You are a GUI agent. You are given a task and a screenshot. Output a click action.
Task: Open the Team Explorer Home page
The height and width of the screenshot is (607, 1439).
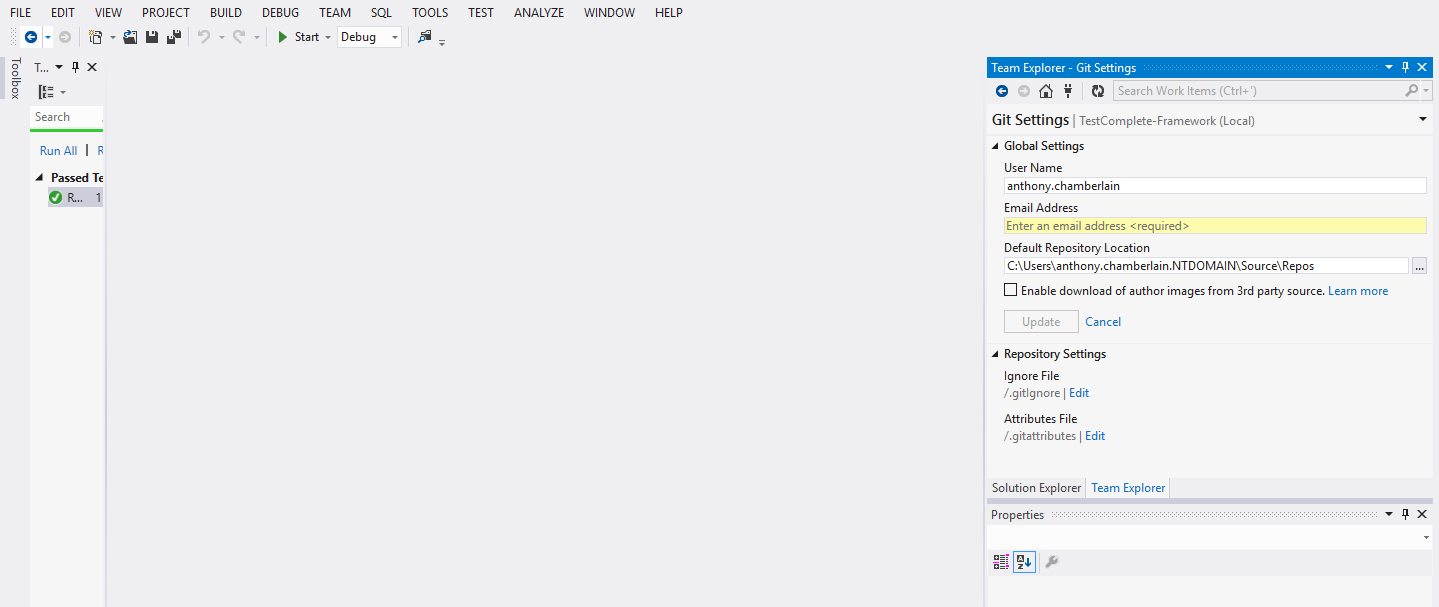(x=1045, y=90)
